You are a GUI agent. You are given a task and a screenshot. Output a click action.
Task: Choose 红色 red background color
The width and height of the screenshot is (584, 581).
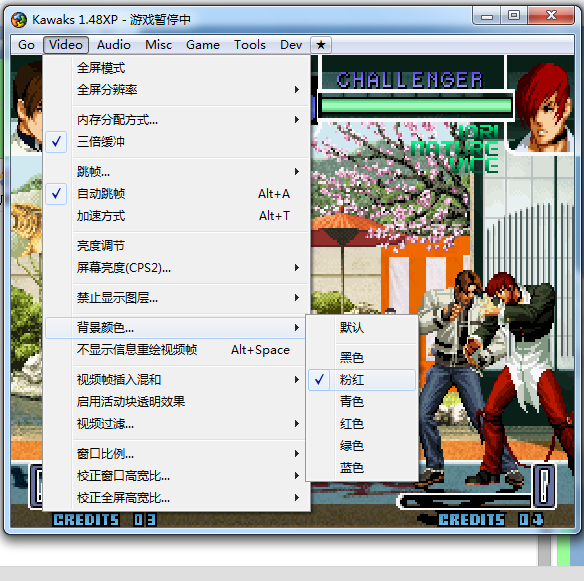pyautogui.click(x=362, y=424)
